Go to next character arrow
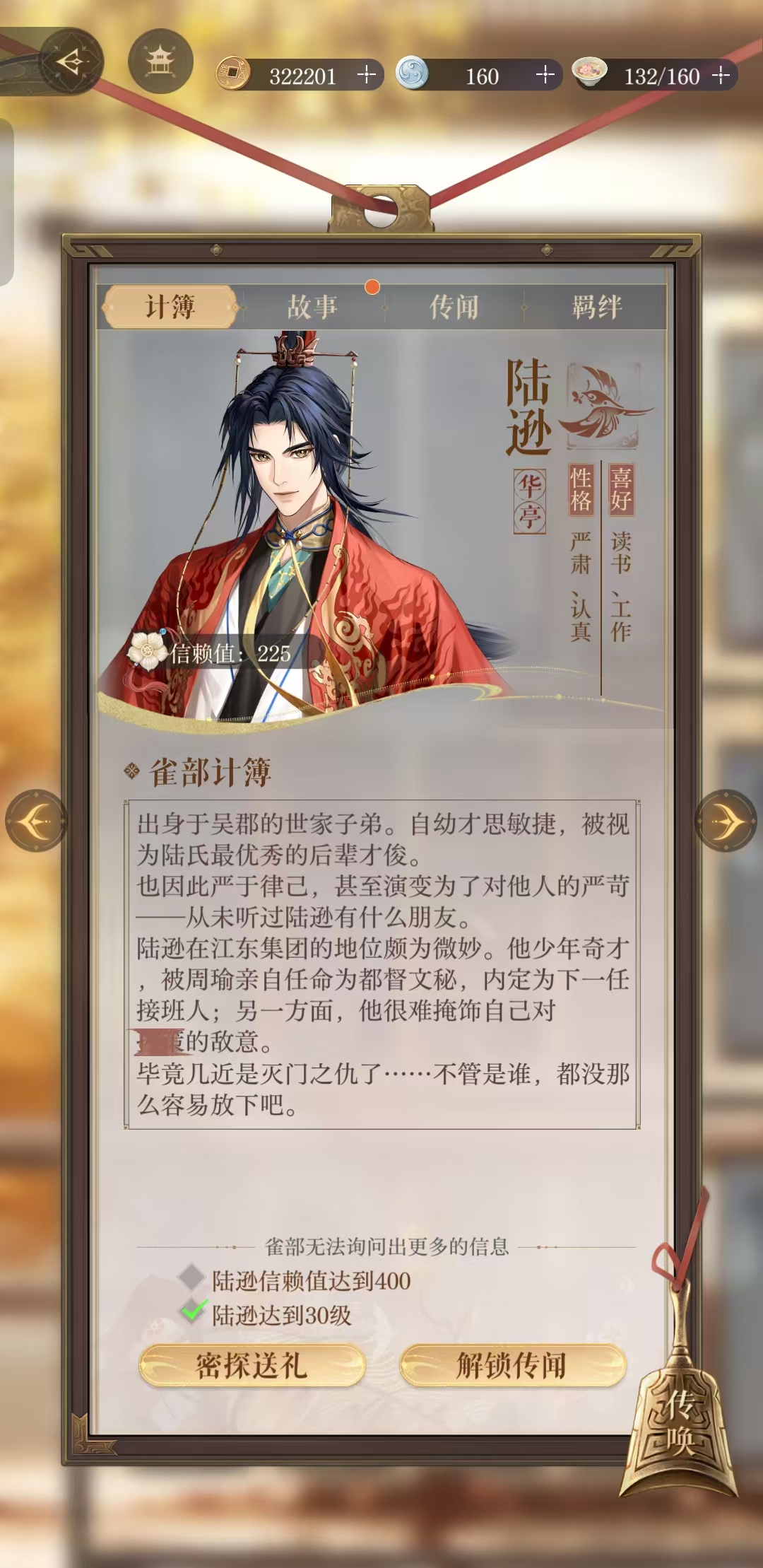 (726, 821)
